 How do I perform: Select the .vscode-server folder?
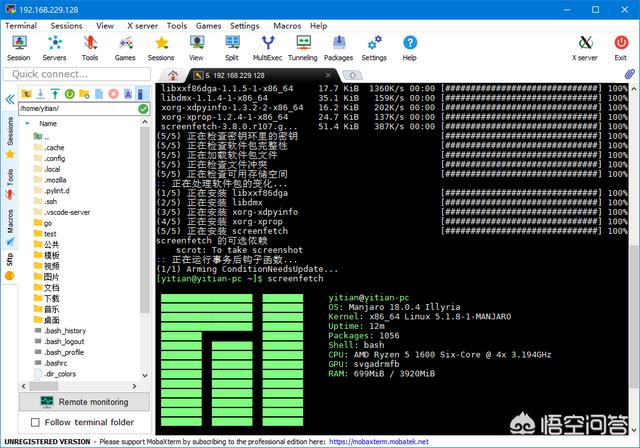point(62,212)
